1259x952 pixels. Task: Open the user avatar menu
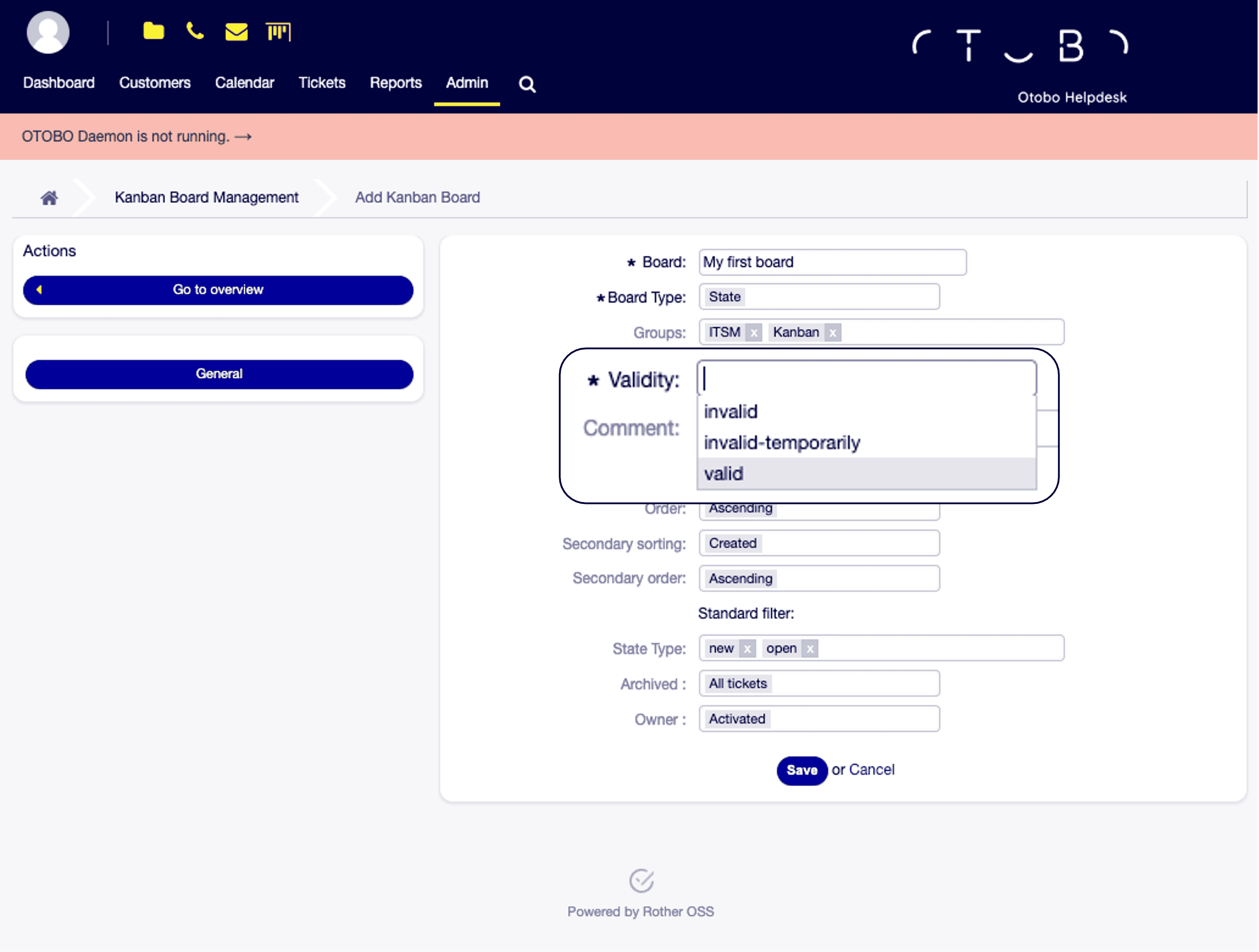pos(48,32)
